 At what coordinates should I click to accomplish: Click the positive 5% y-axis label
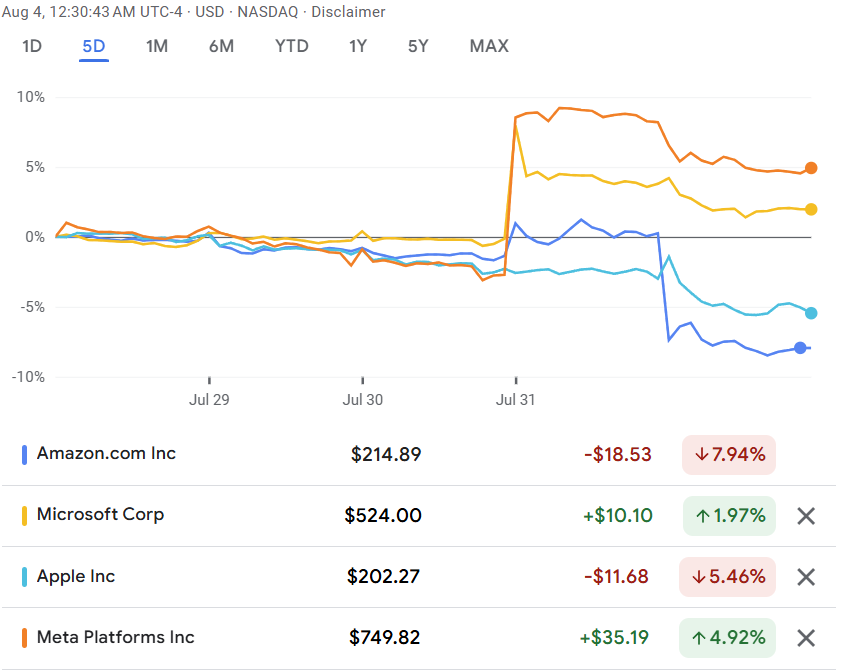35,167
